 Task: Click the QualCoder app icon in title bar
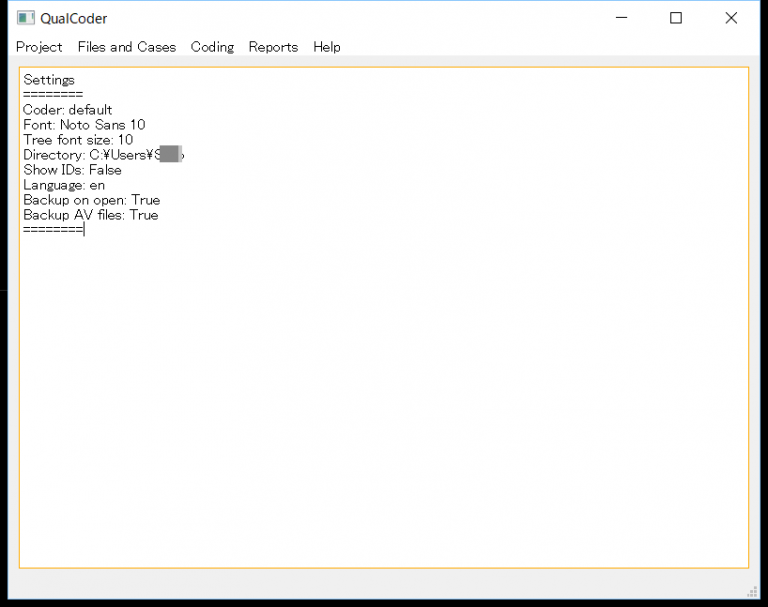click(26, 18)
